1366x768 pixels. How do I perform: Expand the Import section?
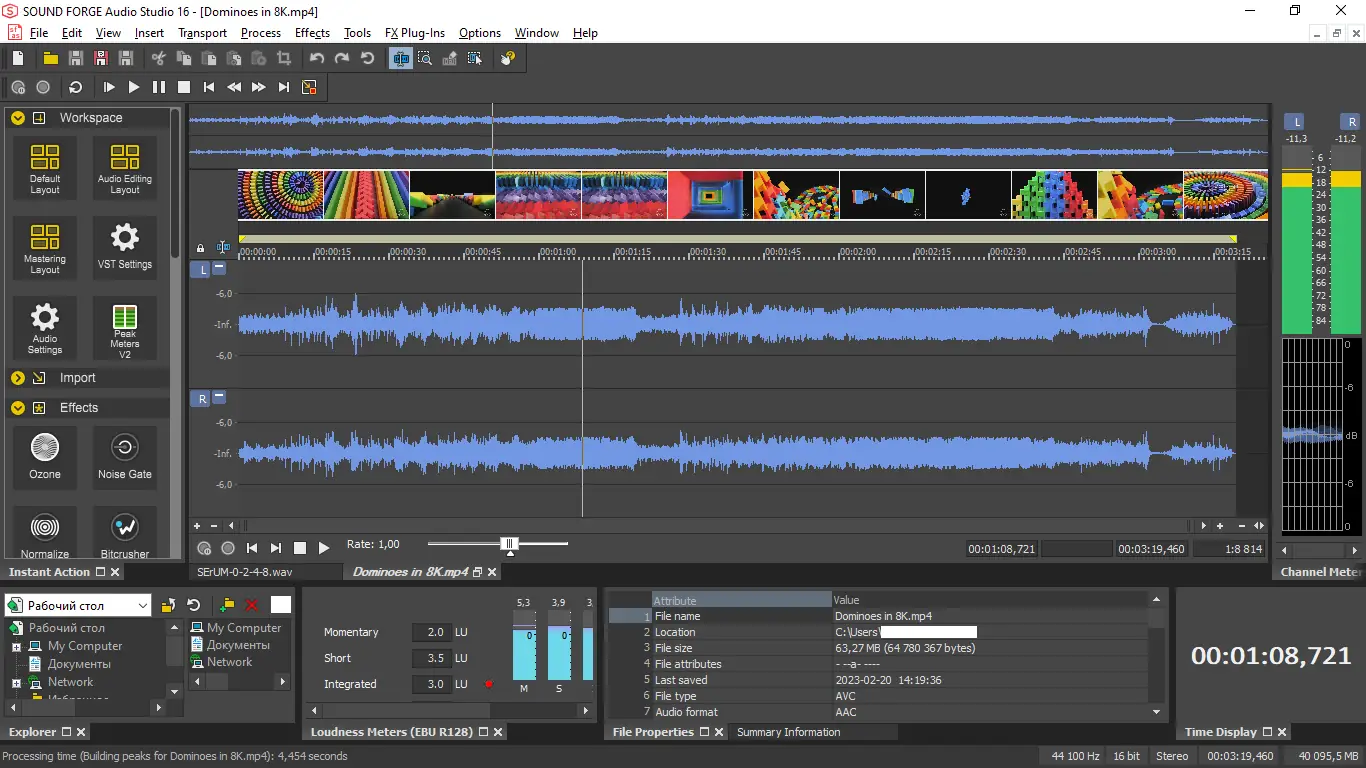click(17, 378)
